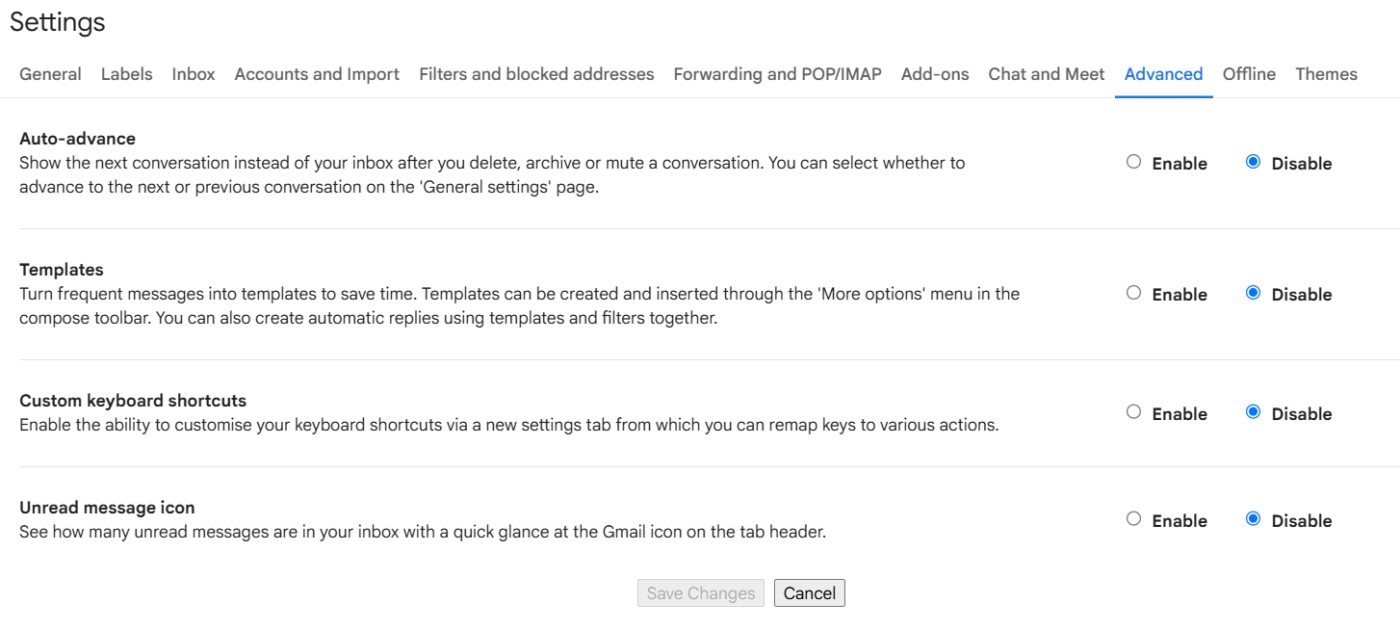Select Disable for Templates

1253,294
